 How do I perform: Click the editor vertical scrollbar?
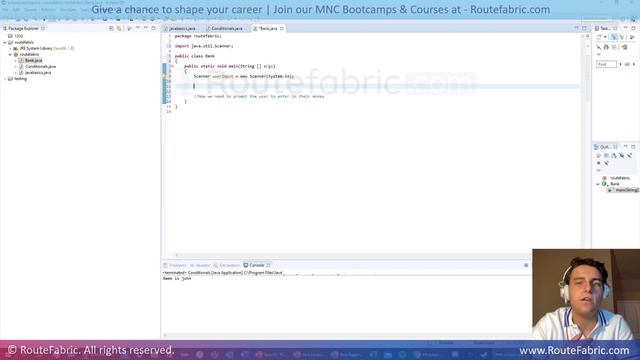point(583,143)
